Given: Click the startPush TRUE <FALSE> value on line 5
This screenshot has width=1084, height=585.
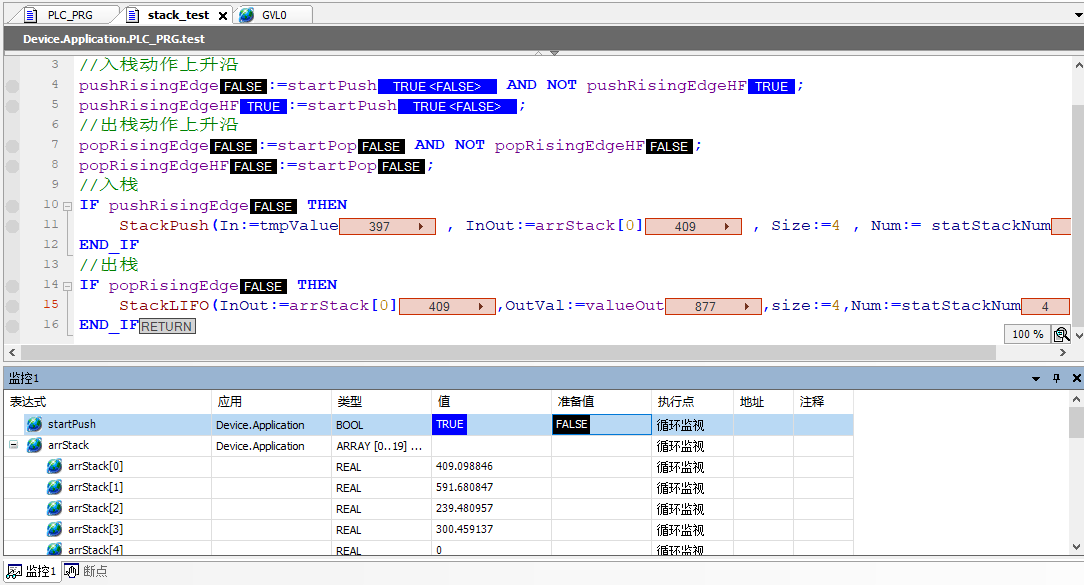Looking at the screenshot, I should 457,106.
